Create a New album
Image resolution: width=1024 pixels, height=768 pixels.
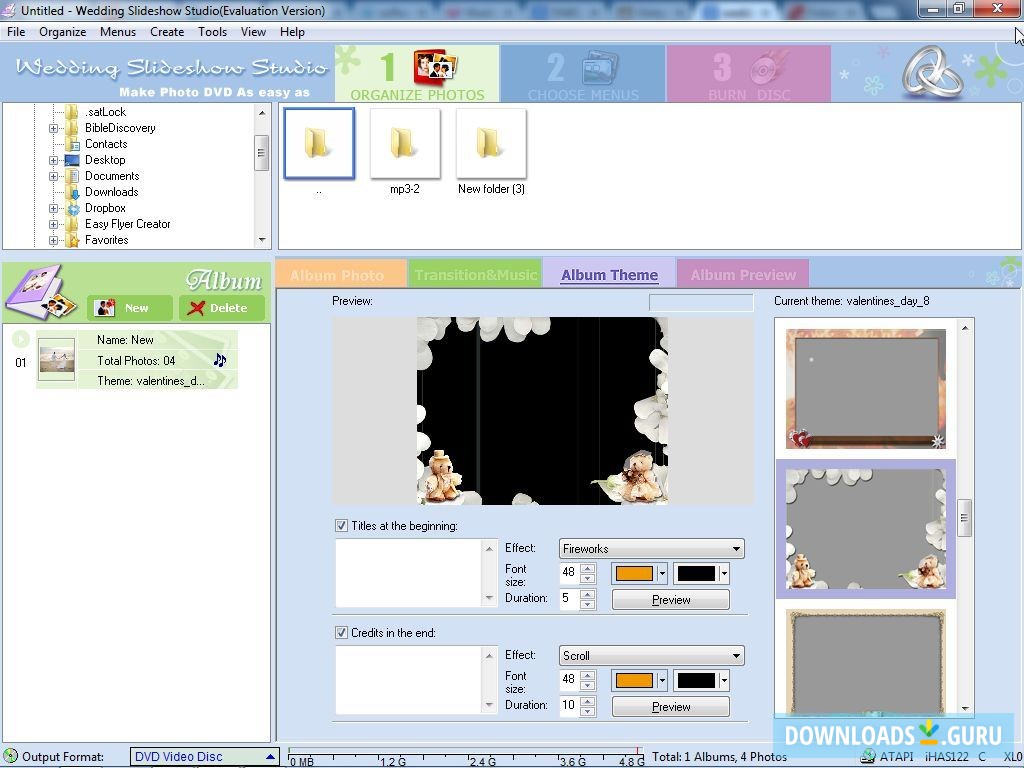click(129, 308)
